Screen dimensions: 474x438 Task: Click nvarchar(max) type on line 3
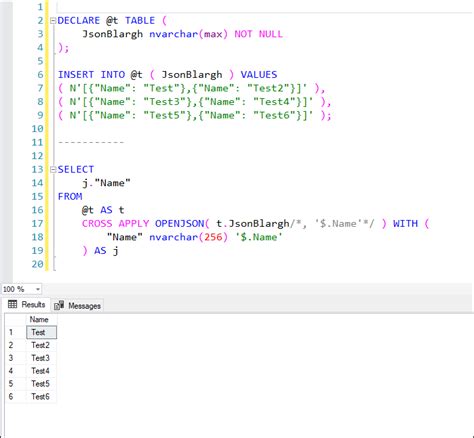[x=188, y=34]
